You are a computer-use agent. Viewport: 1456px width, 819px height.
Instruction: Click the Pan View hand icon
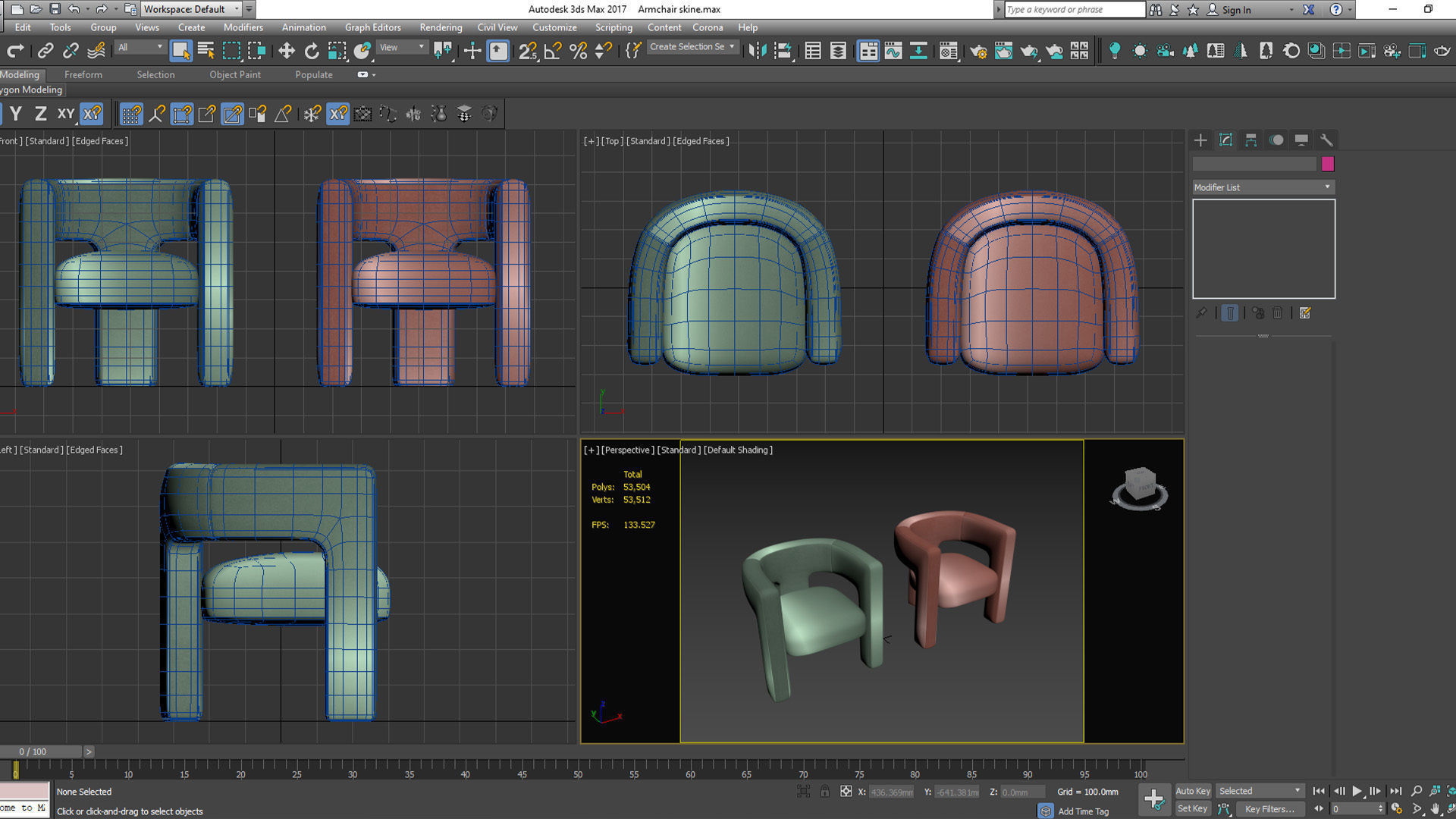tap(1435, 809)
